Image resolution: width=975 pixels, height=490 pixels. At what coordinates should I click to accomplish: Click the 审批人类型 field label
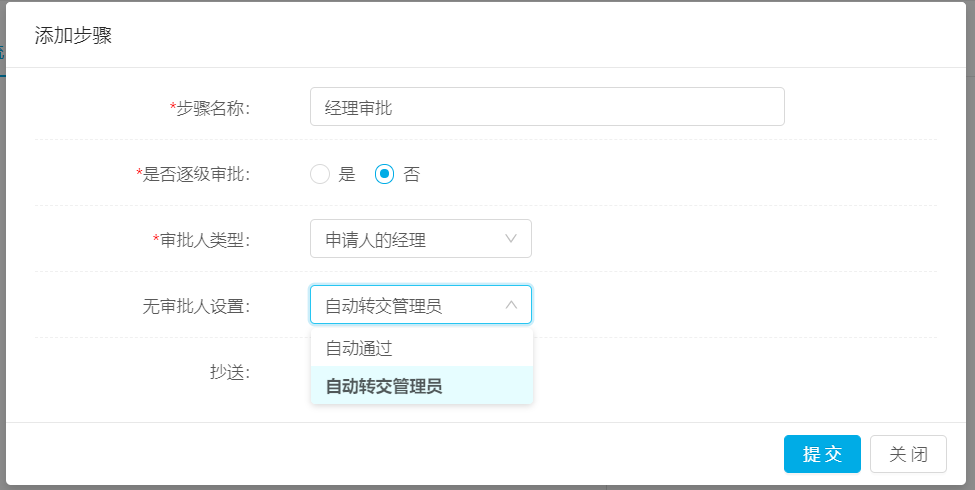pos(205,240)
